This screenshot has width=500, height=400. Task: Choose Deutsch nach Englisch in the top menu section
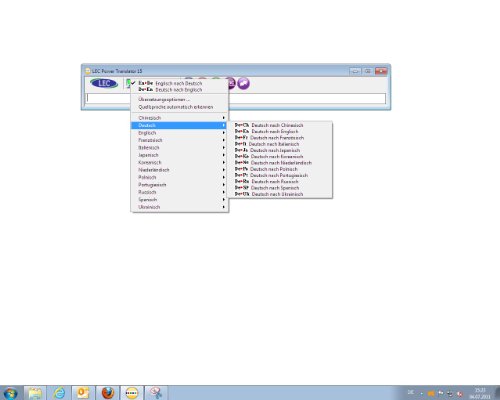pyautogui.click(x=179, y=90)
